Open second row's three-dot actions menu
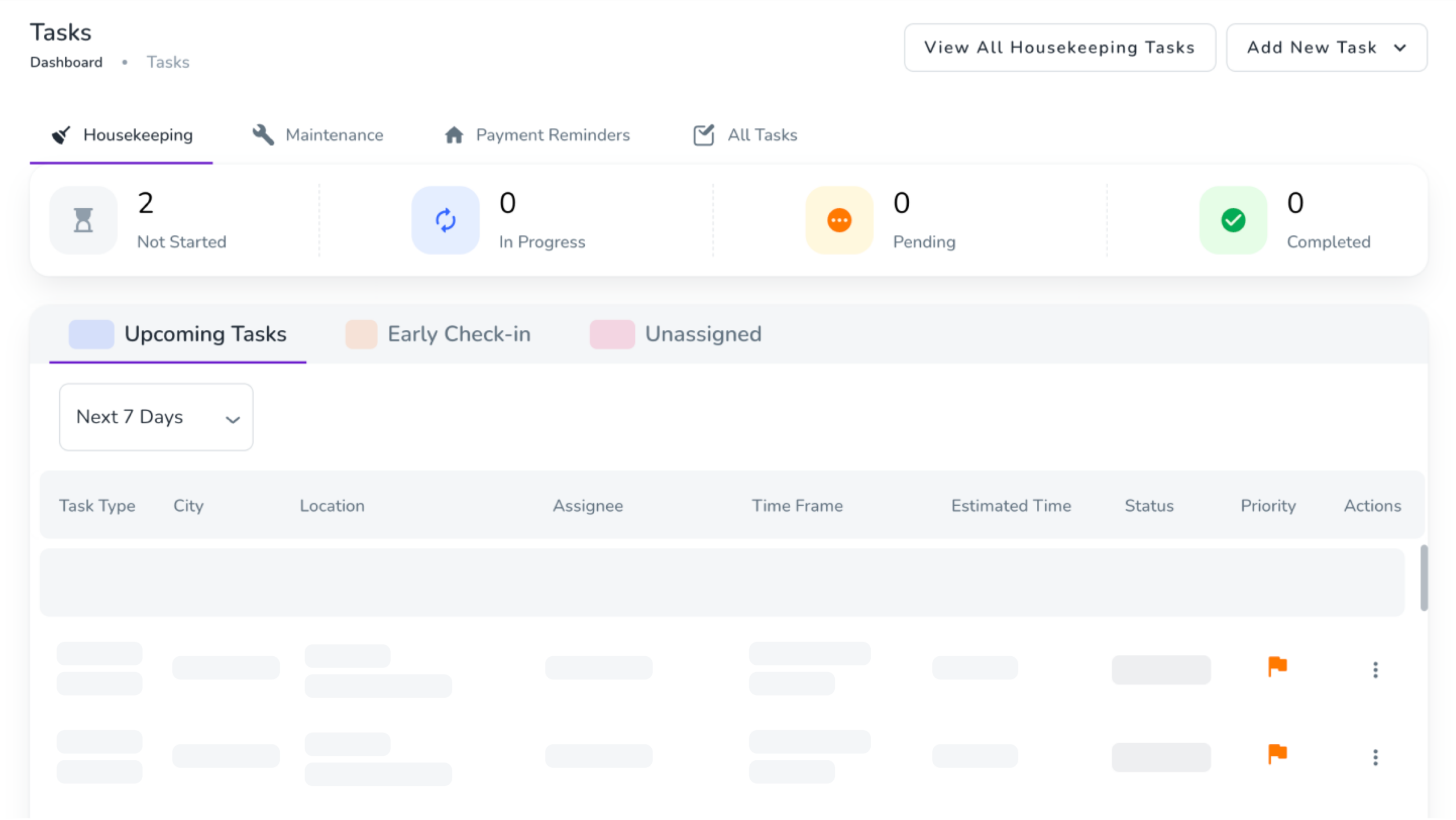The height and width of the screenshot is (820, 1456). tap(1375, 757)
